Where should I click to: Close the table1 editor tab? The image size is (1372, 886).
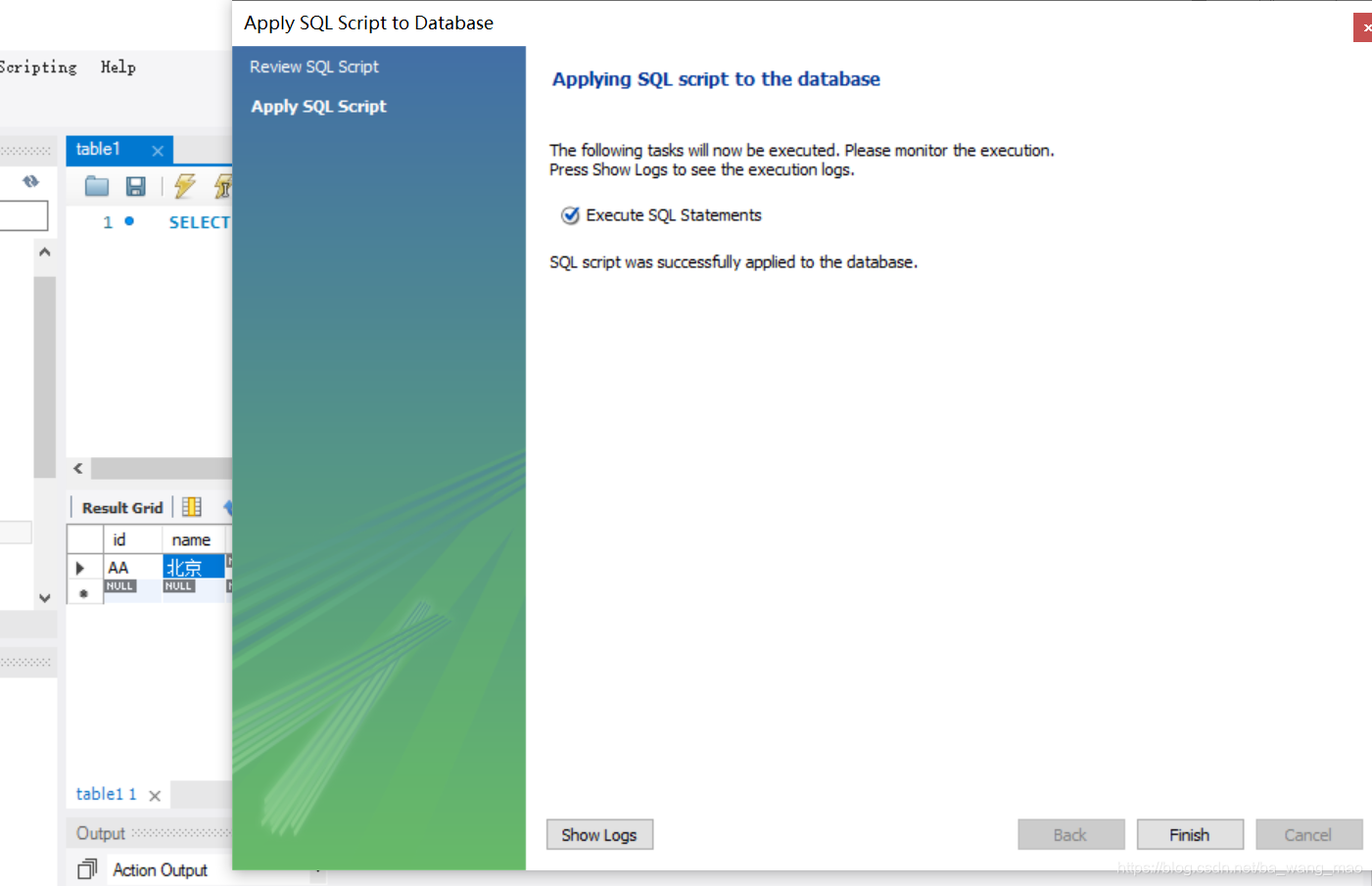tap(158, 151)
